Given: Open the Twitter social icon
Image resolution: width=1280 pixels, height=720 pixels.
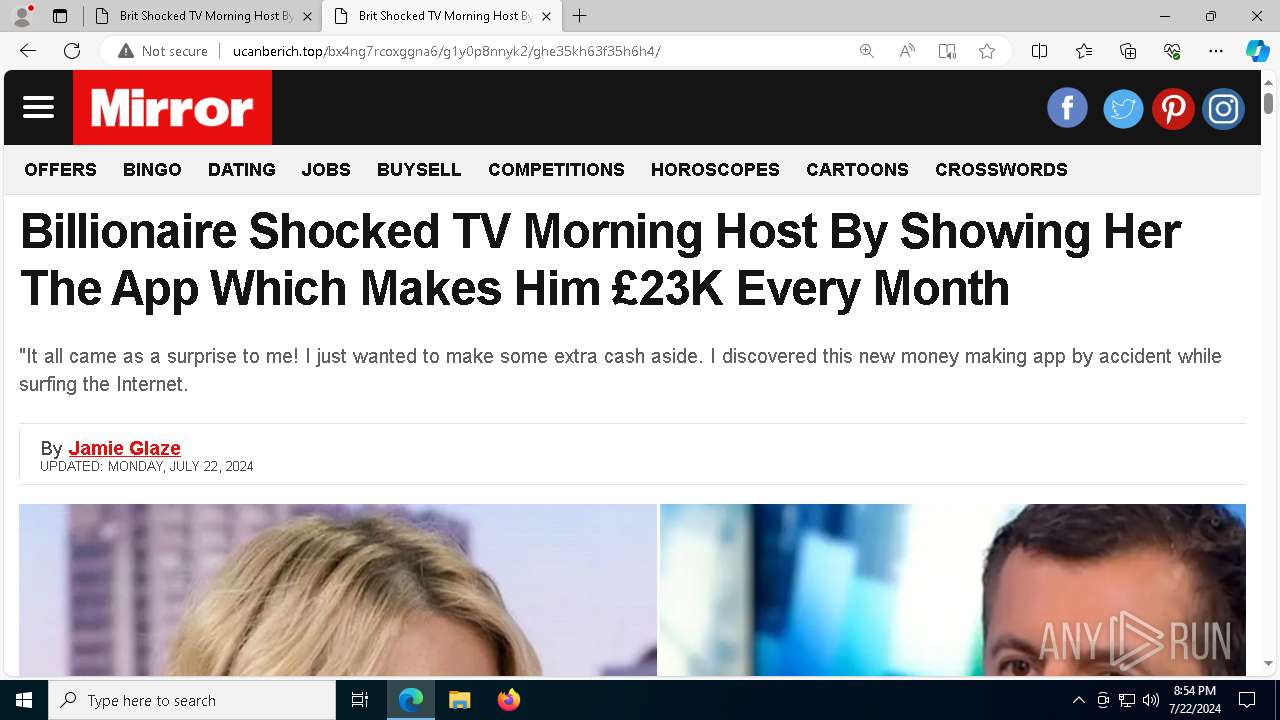Looking at the screenshot, I should (x=1123, y=108).
